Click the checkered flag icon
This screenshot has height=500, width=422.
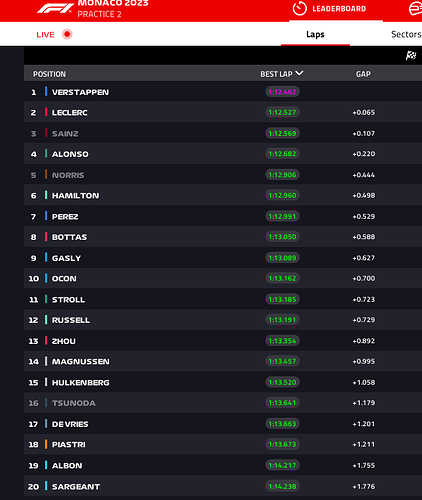click(x=411, y=55)
